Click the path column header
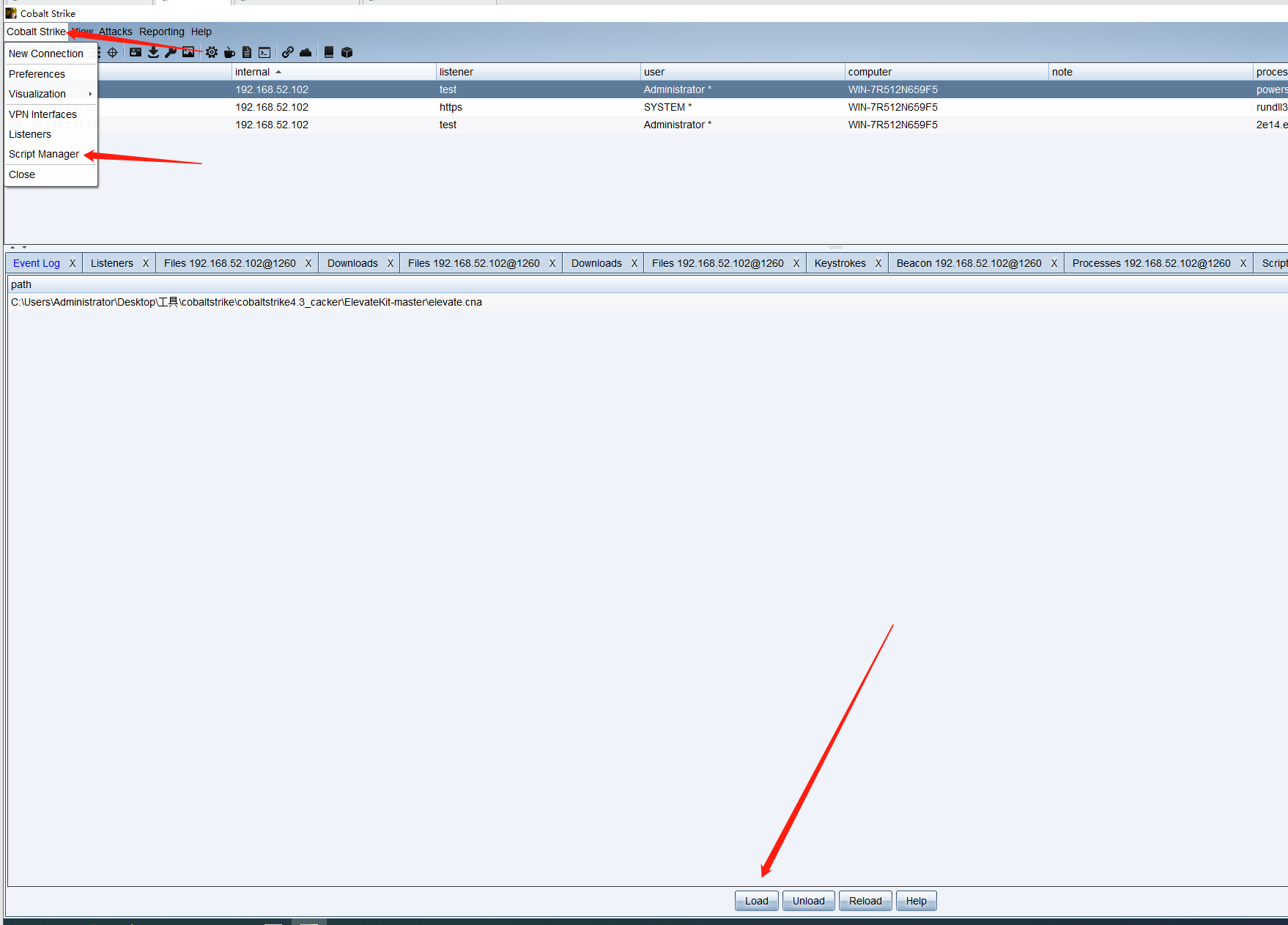 coord(648,284)
